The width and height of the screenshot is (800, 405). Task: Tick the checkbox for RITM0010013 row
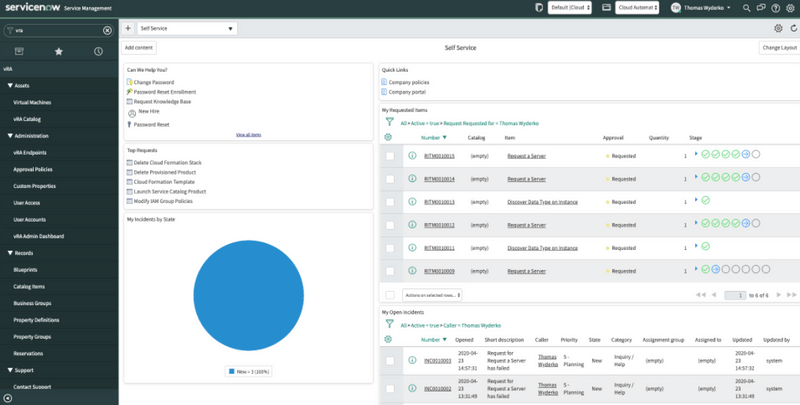click(390, 202)
